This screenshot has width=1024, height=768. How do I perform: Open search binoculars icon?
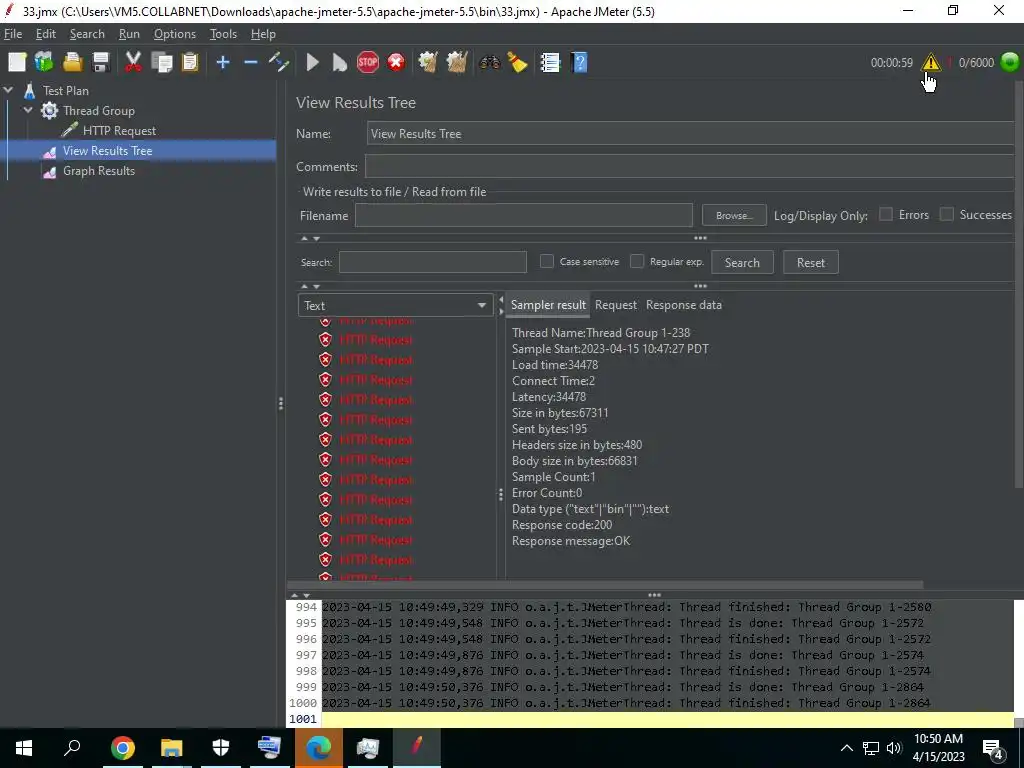click(490, 63)
